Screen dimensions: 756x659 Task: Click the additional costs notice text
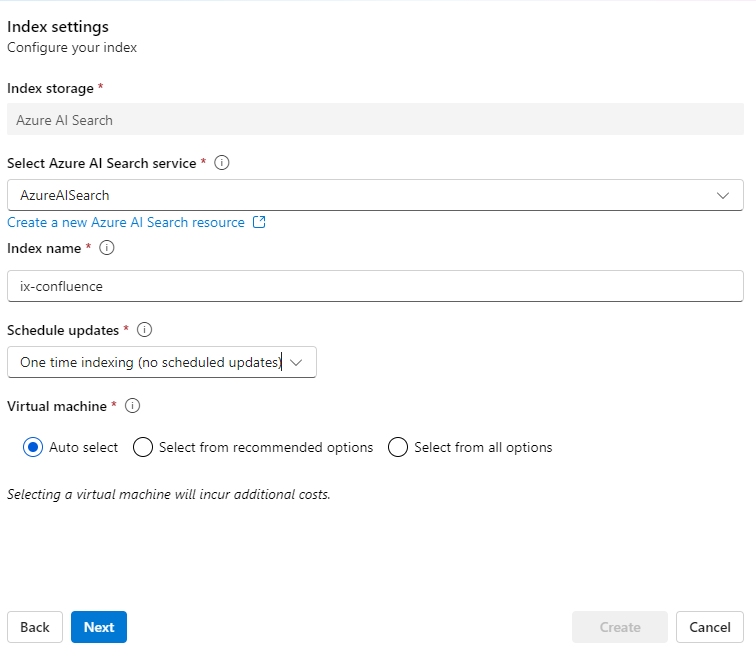[169, 495]
